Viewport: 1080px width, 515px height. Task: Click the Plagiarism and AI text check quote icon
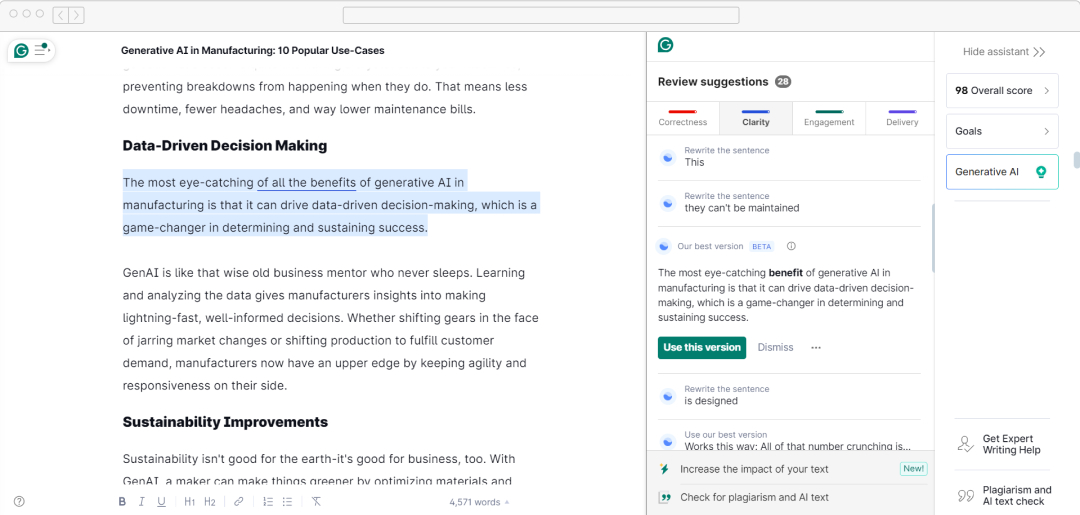[966, 496]
